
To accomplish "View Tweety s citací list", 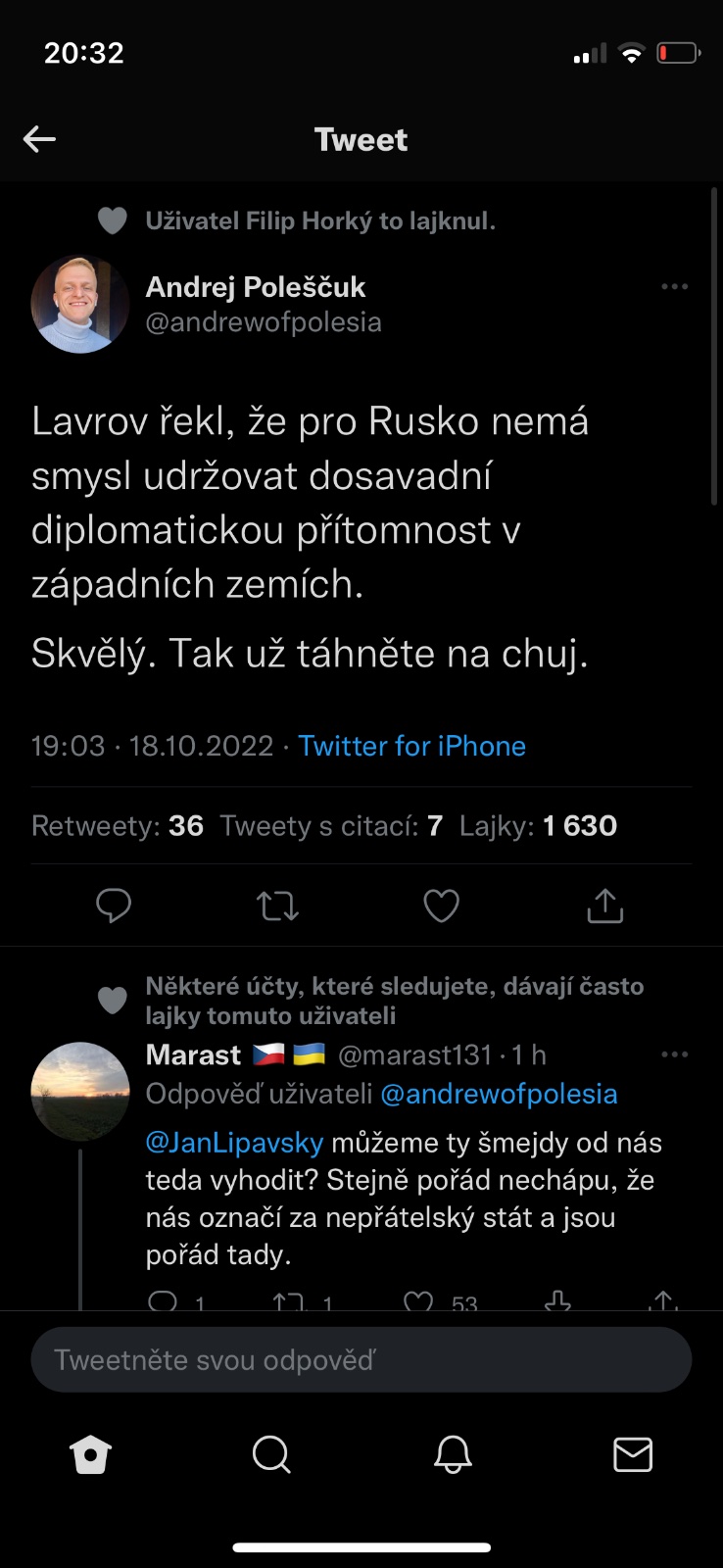I will click(331, 826).
